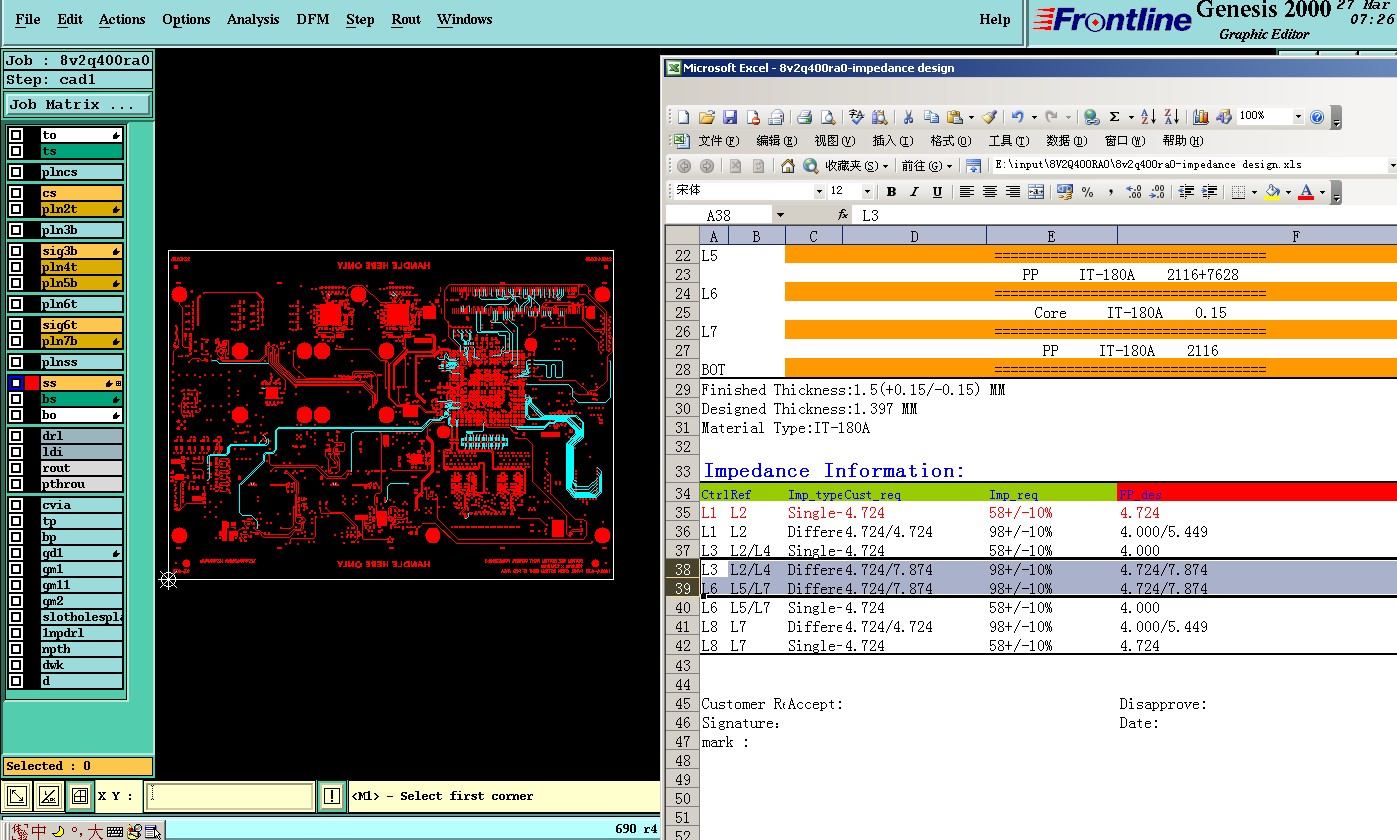Image resolution: width=1397 pixels, height=840 pixels.
Task: Click the Bold formatting button
Action: [x=890, y=192]
